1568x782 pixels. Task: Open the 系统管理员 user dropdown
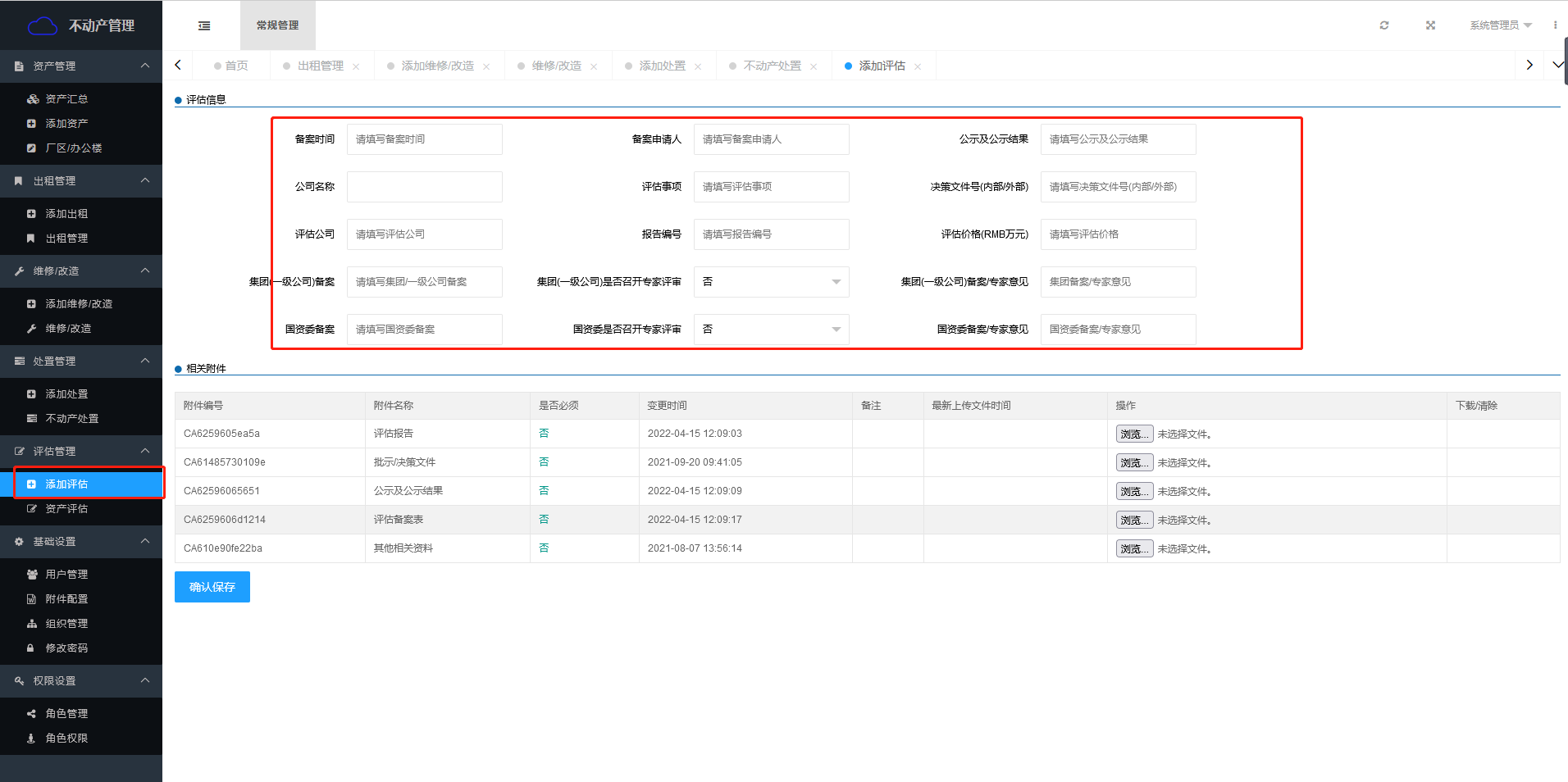1501,25
